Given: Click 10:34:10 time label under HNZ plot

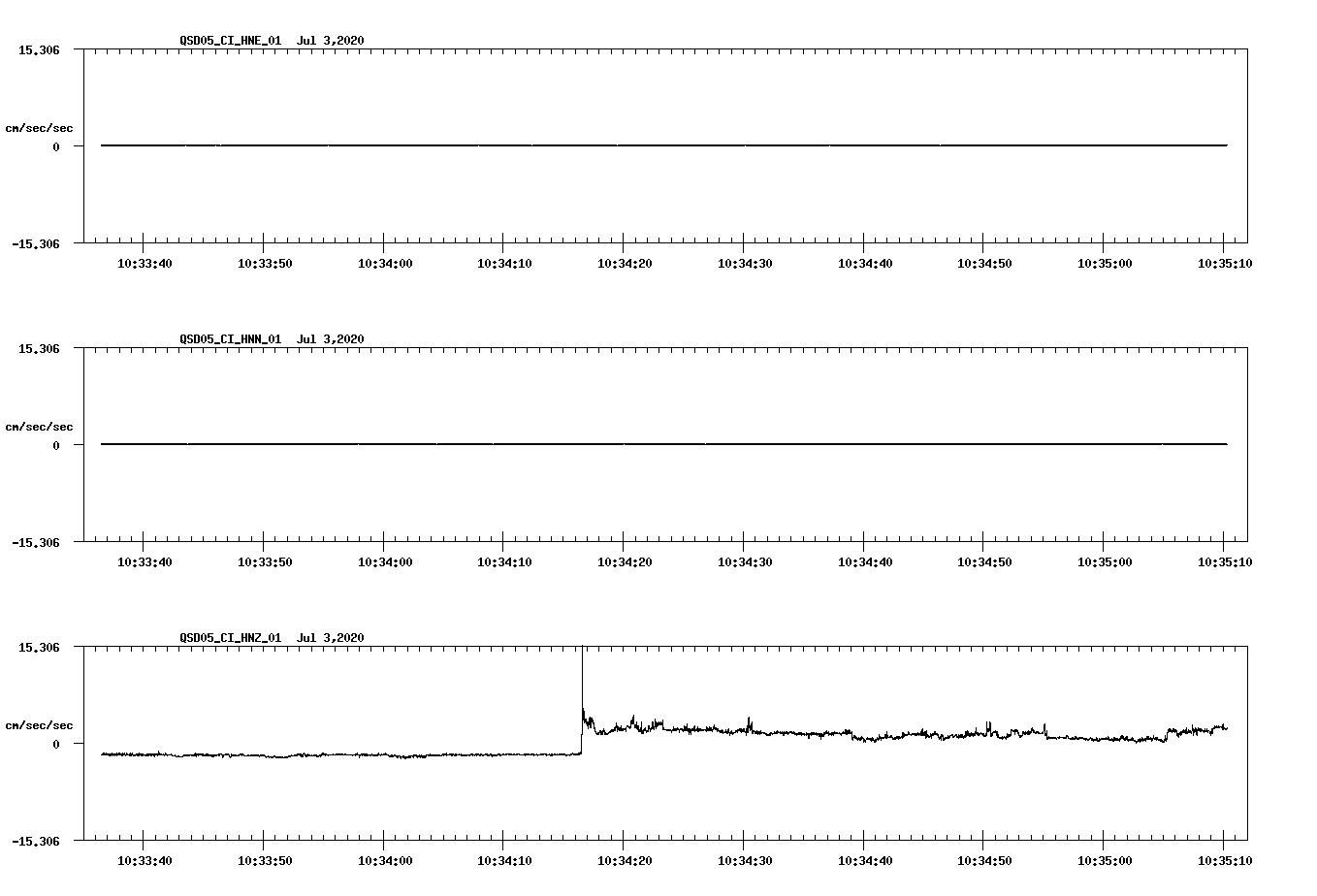Looking at the screenshot, I should pyautogui.click(x=503, y=861).
